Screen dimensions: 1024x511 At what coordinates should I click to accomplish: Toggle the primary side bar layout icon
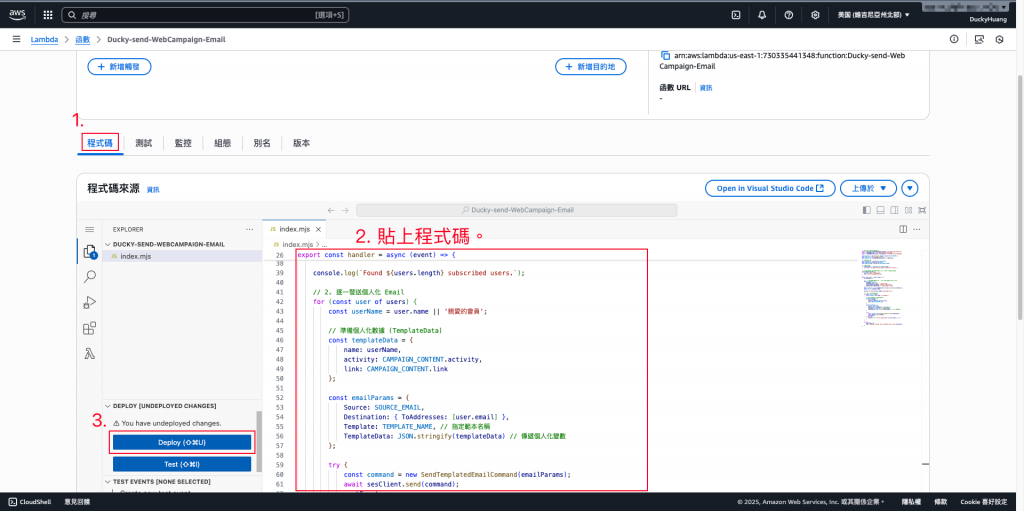(x=867, y=210)
